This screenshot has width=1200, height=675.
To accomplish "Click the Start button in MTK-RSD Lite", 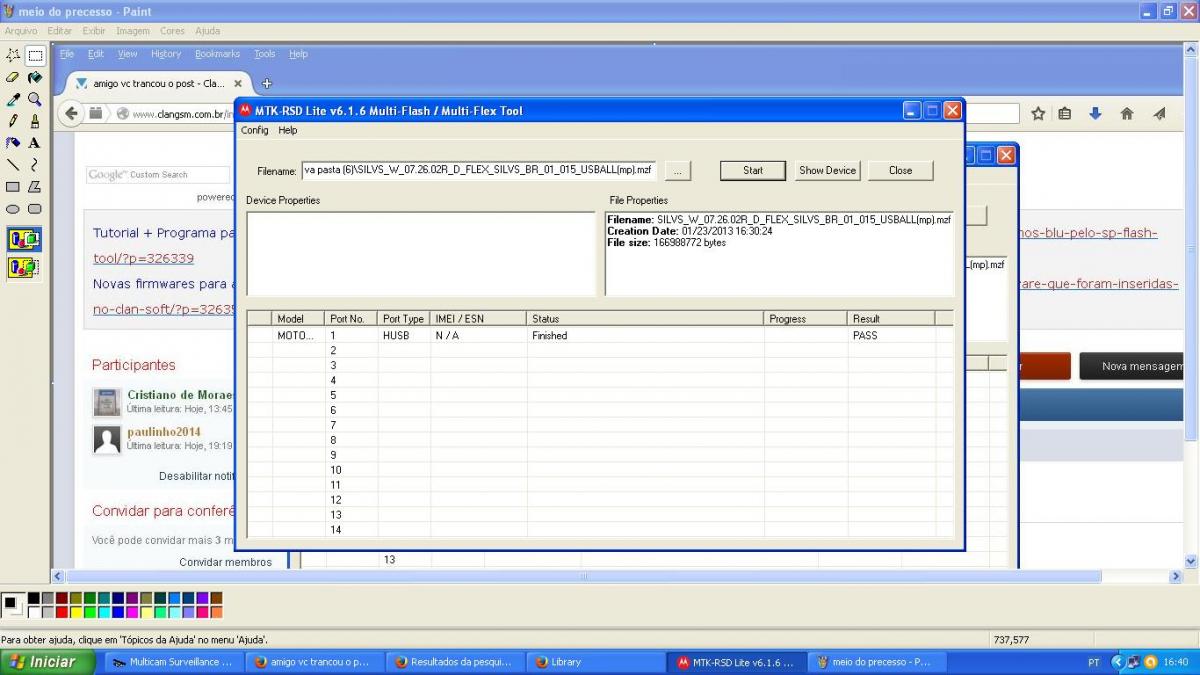I will click(x=753, y=170).
